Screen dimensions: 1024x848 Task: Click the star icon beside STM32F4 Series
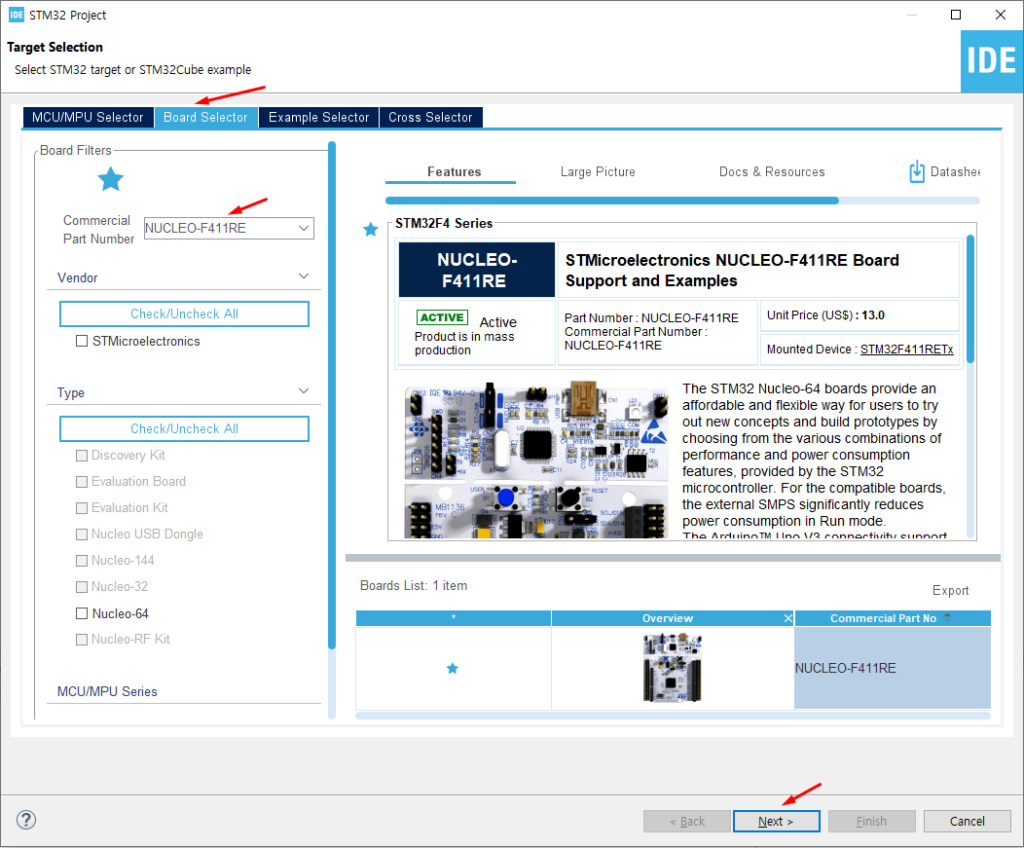(371, 230)
